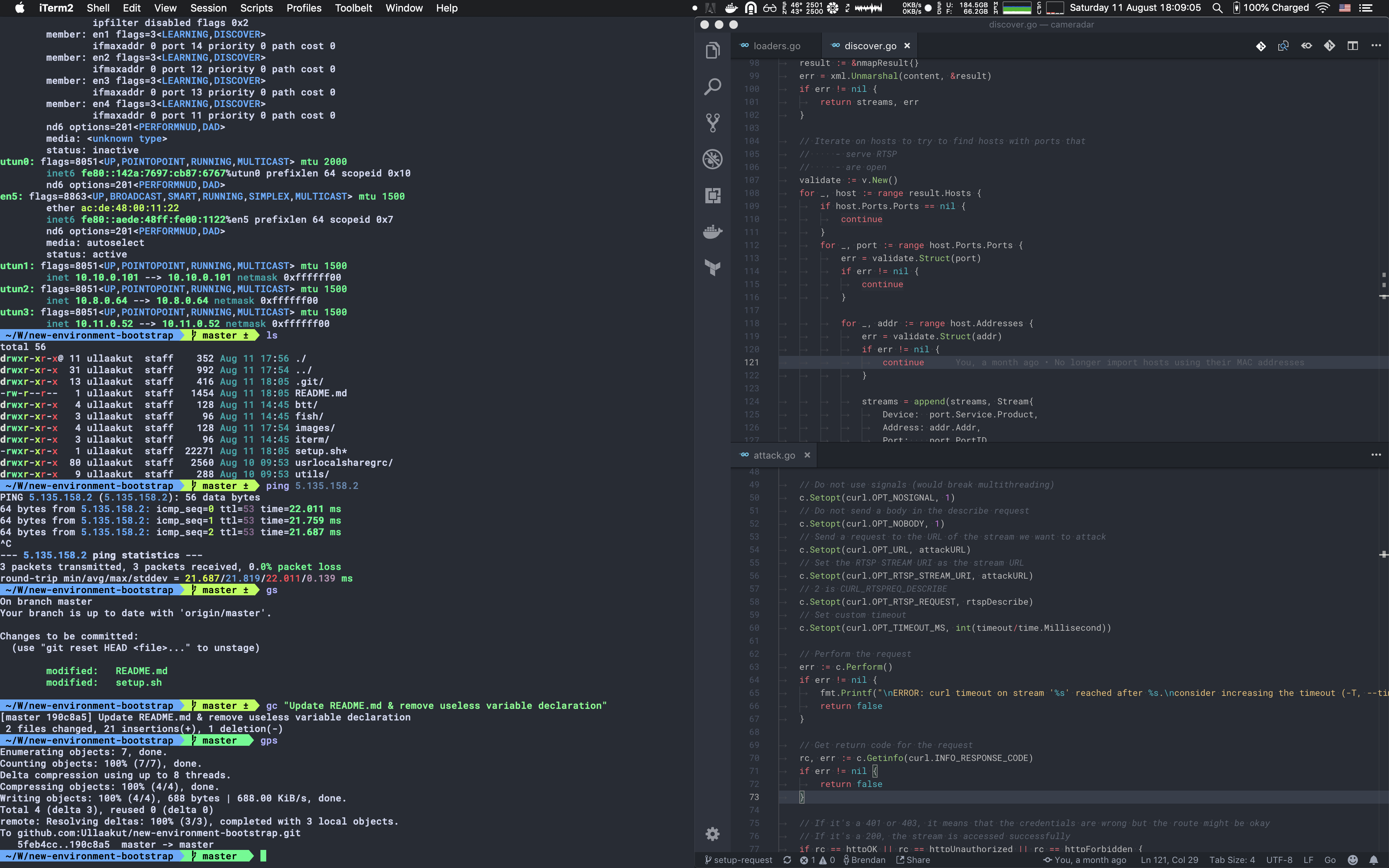The width and height of the screenshot is (1389, 868).
Task: Open the Extensions view in the activity bar
Action: coord(712,195)
